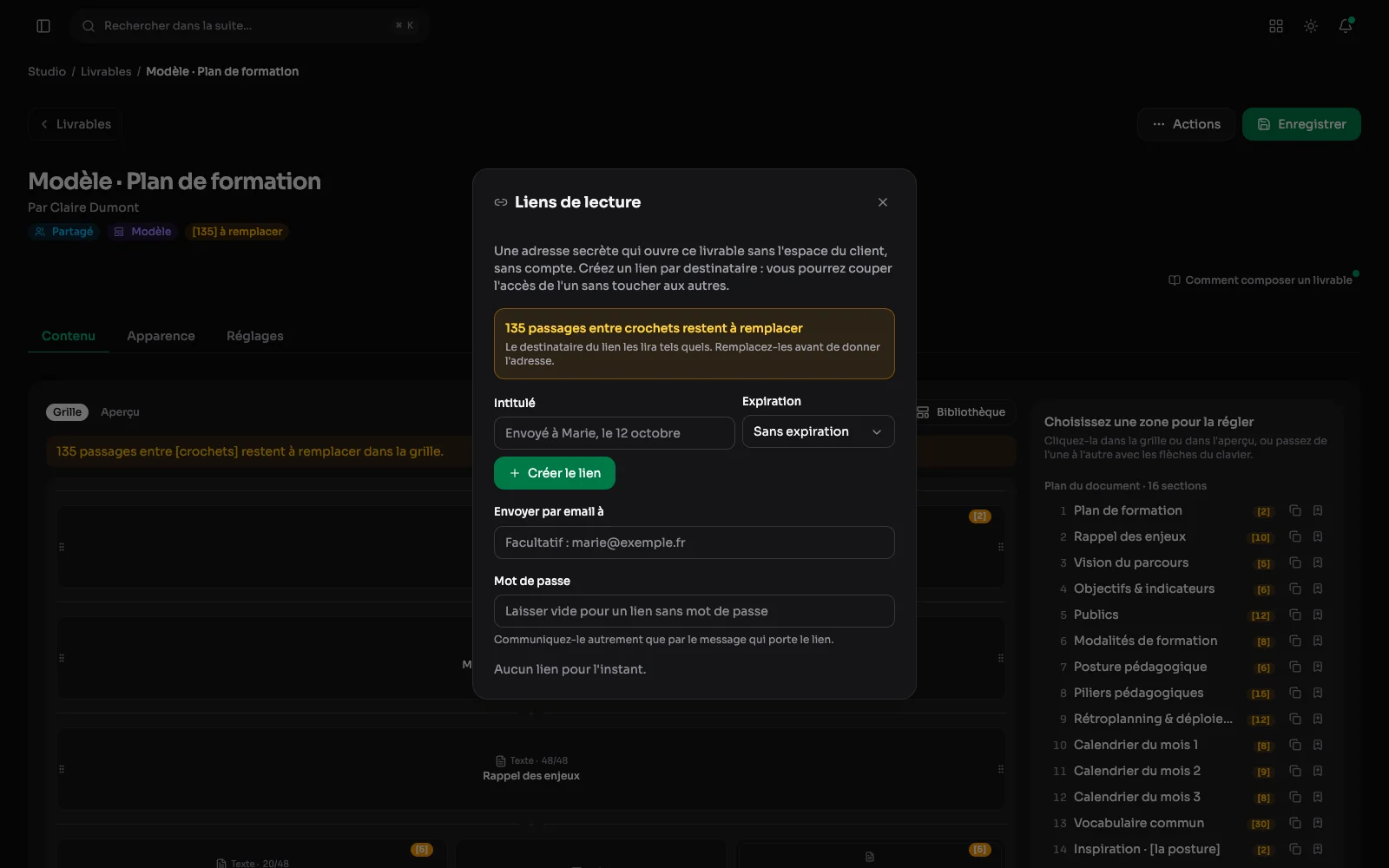Open the Réglages tab
This screenshot has width=1389, height=868.
tap(254, 336)
